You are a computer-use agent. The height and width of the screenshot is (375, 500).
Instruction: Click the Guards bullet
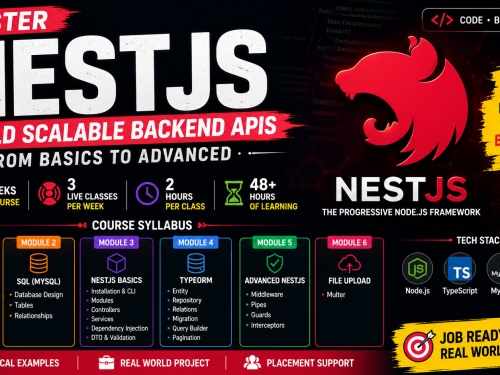(x=258, y=315)
